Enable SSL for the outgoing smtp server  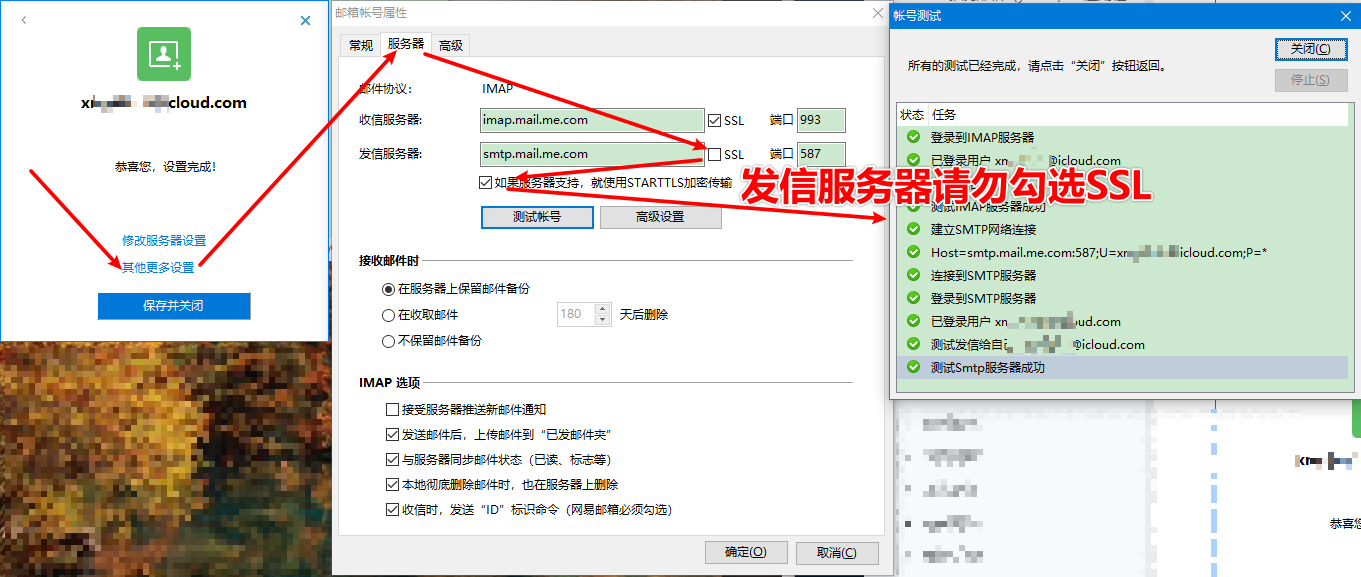pos(714,154)
